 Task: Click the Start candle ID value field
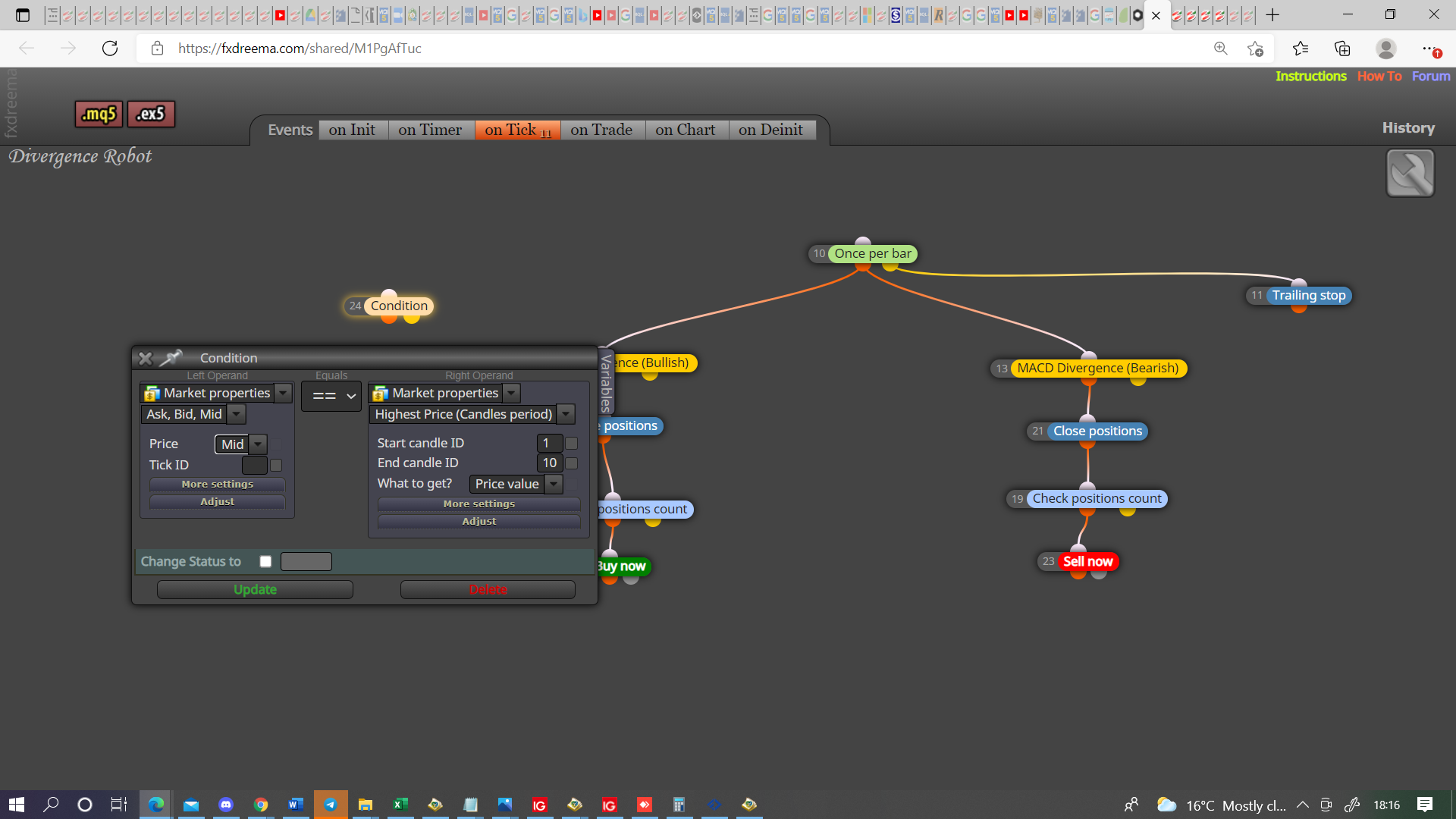tap(550, 443)
